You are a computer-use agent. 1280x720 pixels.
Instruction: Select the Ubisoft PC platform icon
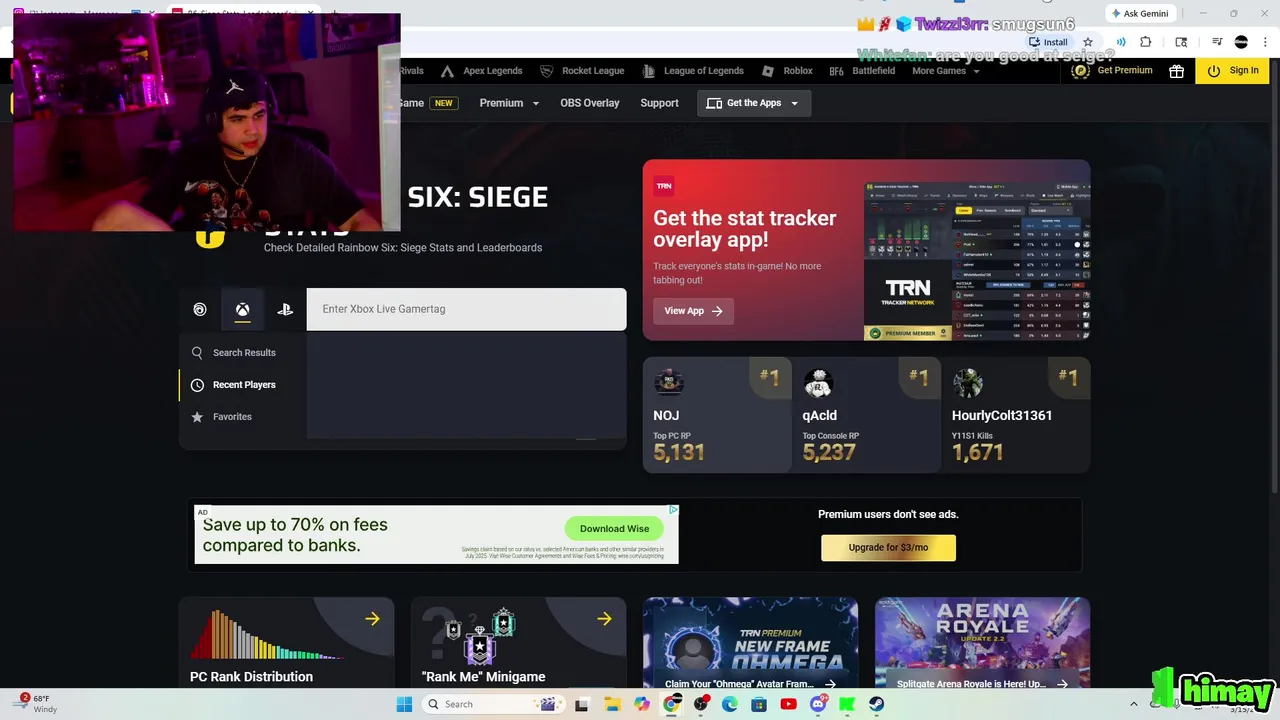[200, 310]
